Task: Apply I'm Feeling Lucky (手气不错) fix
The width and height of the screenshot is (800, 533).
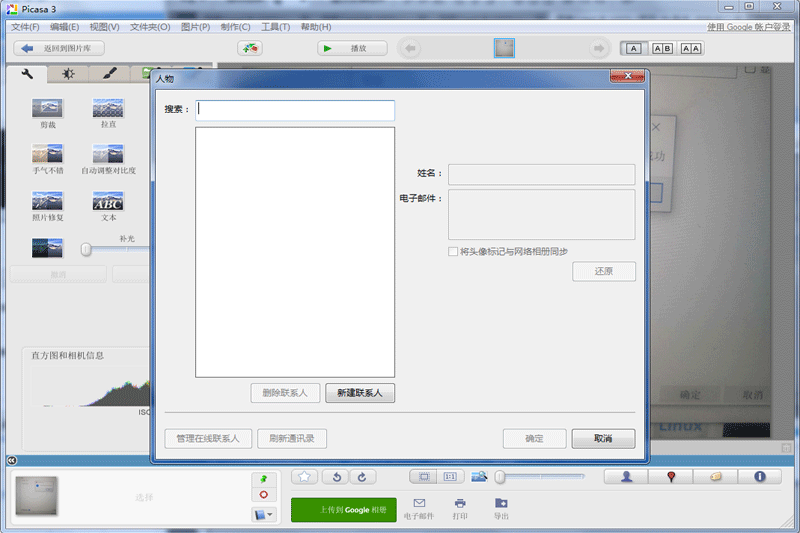Action: 47,154
